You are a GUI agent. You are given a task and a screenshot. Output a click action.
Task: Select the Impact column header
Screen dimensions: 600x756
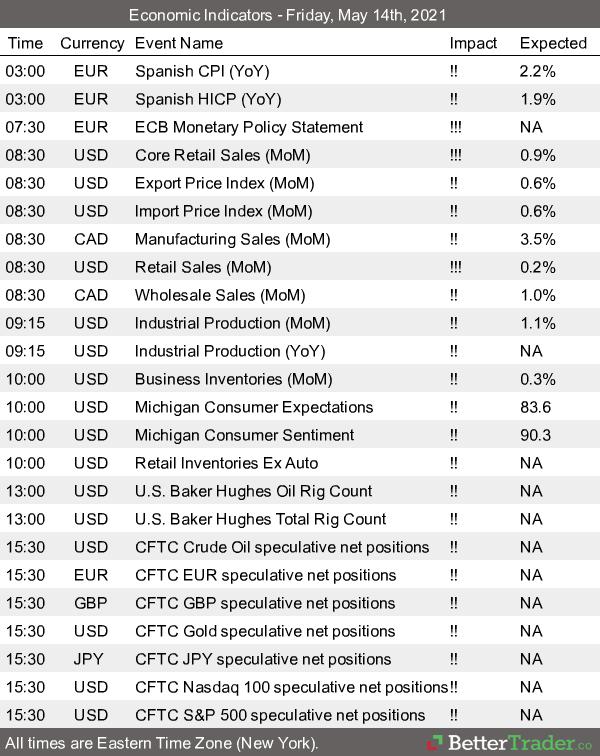[473, 43]
